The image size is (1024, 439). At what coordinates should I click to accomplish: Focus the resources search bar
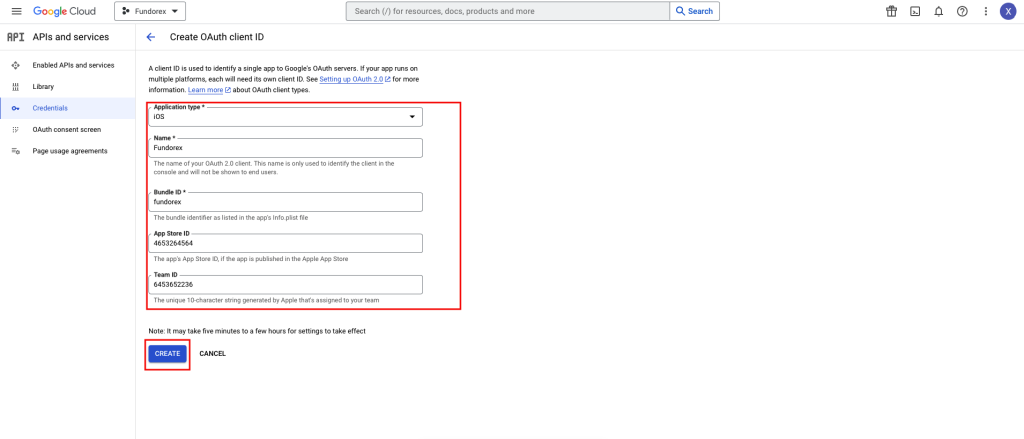point(507,11)
